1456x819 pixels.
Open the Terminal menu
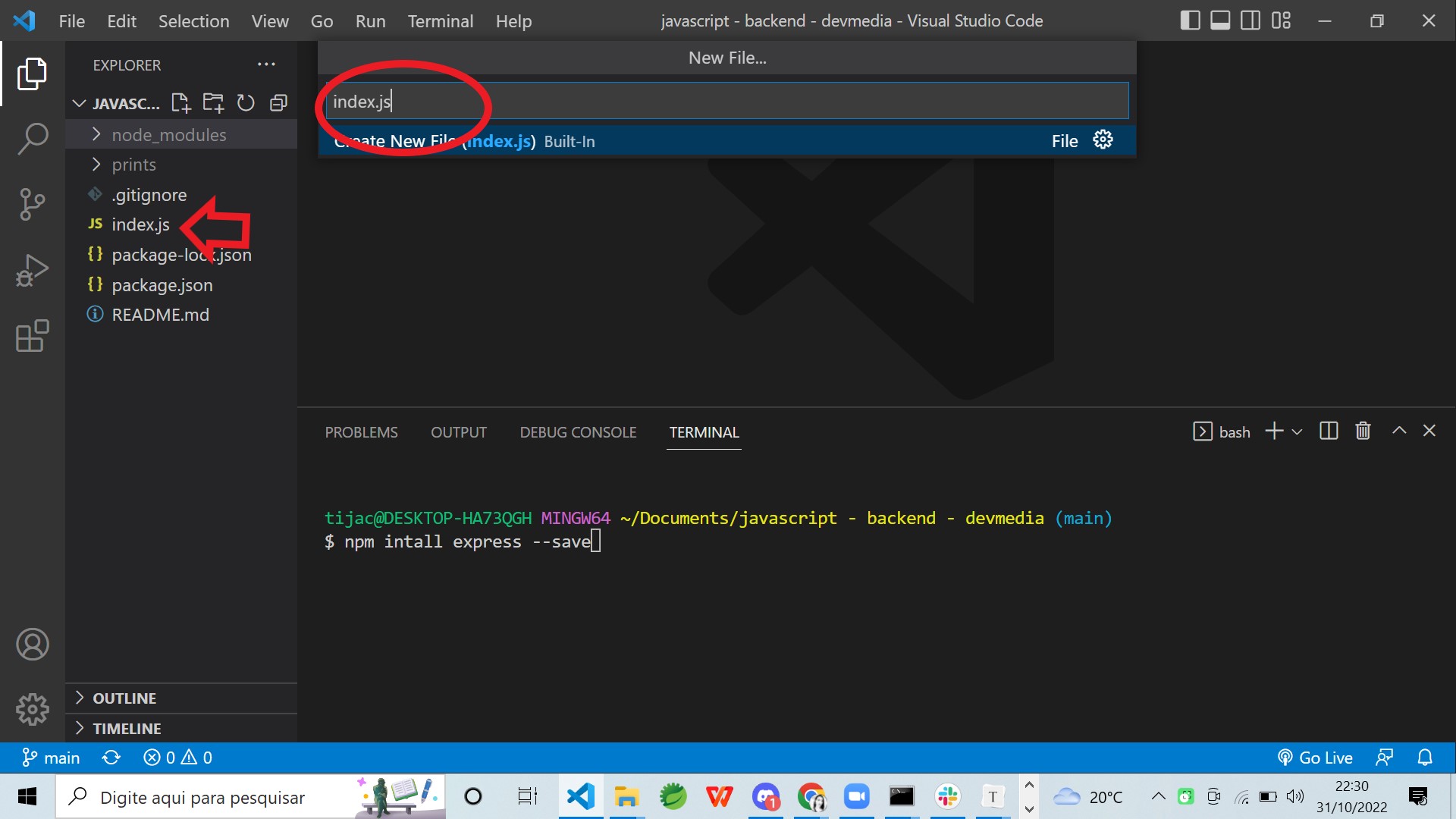tap(440, 21)
